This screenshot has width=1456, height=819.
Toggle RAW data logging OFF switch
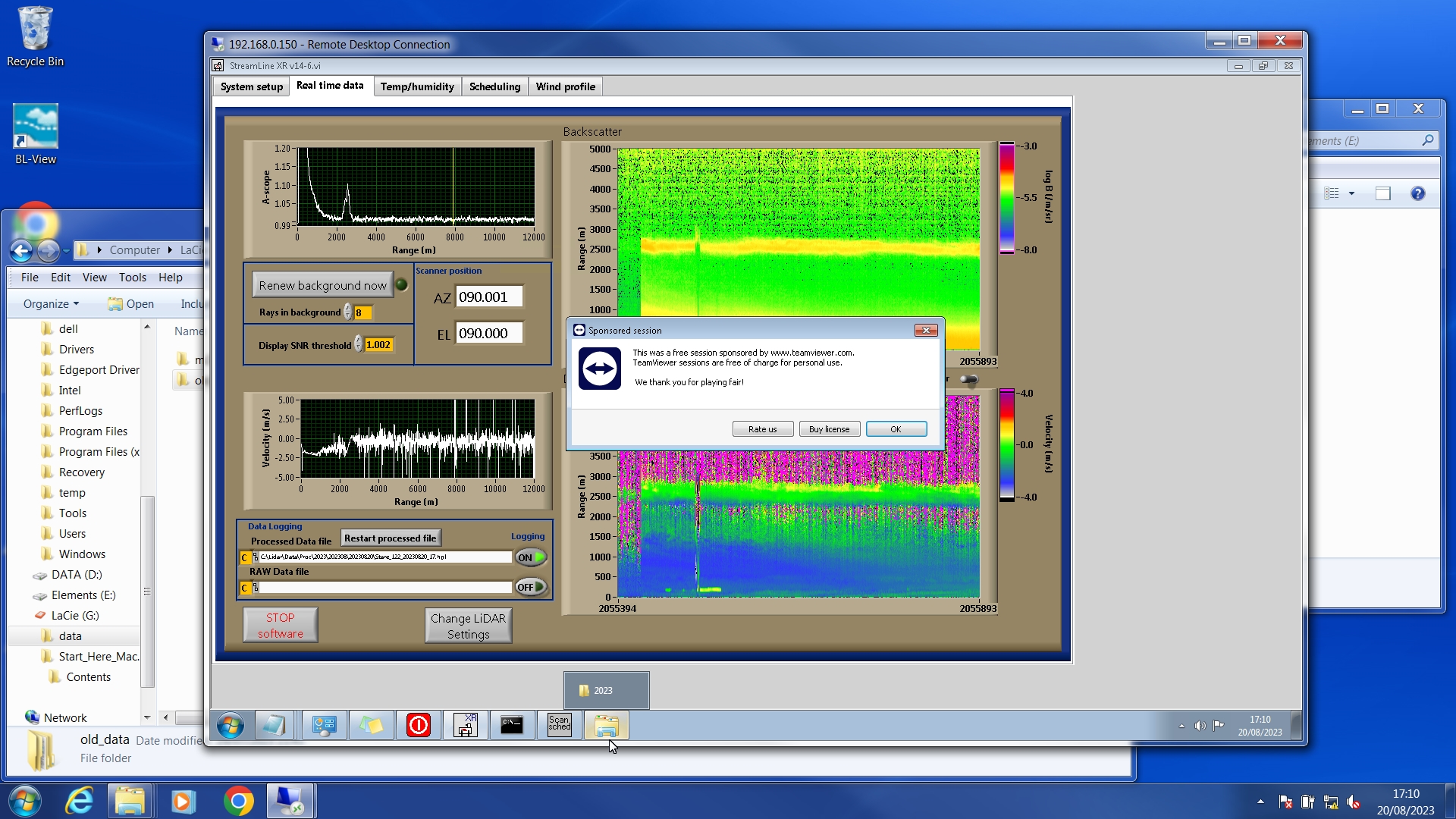(531, 587)
